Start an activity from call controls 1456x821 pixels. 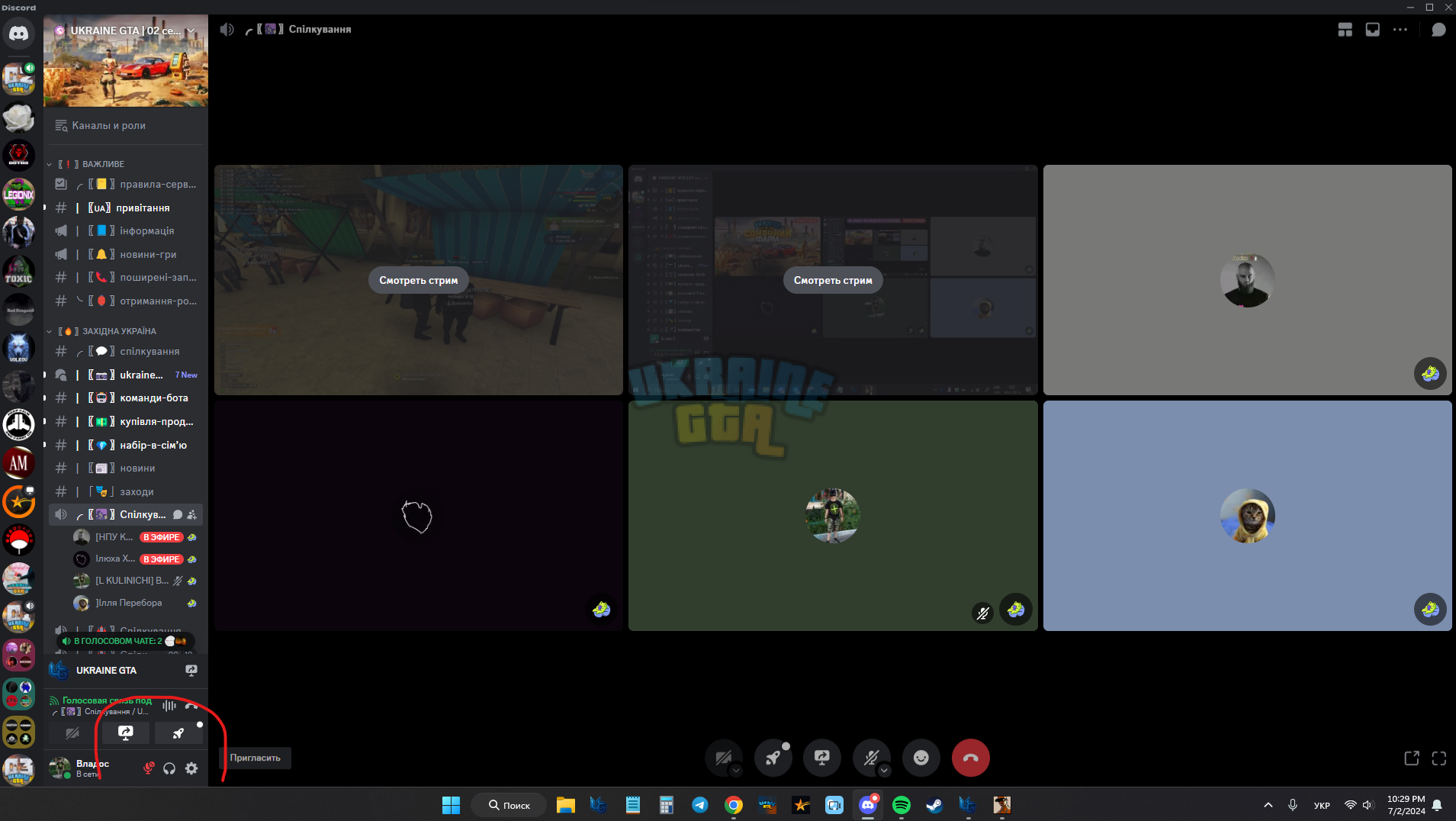773,758
